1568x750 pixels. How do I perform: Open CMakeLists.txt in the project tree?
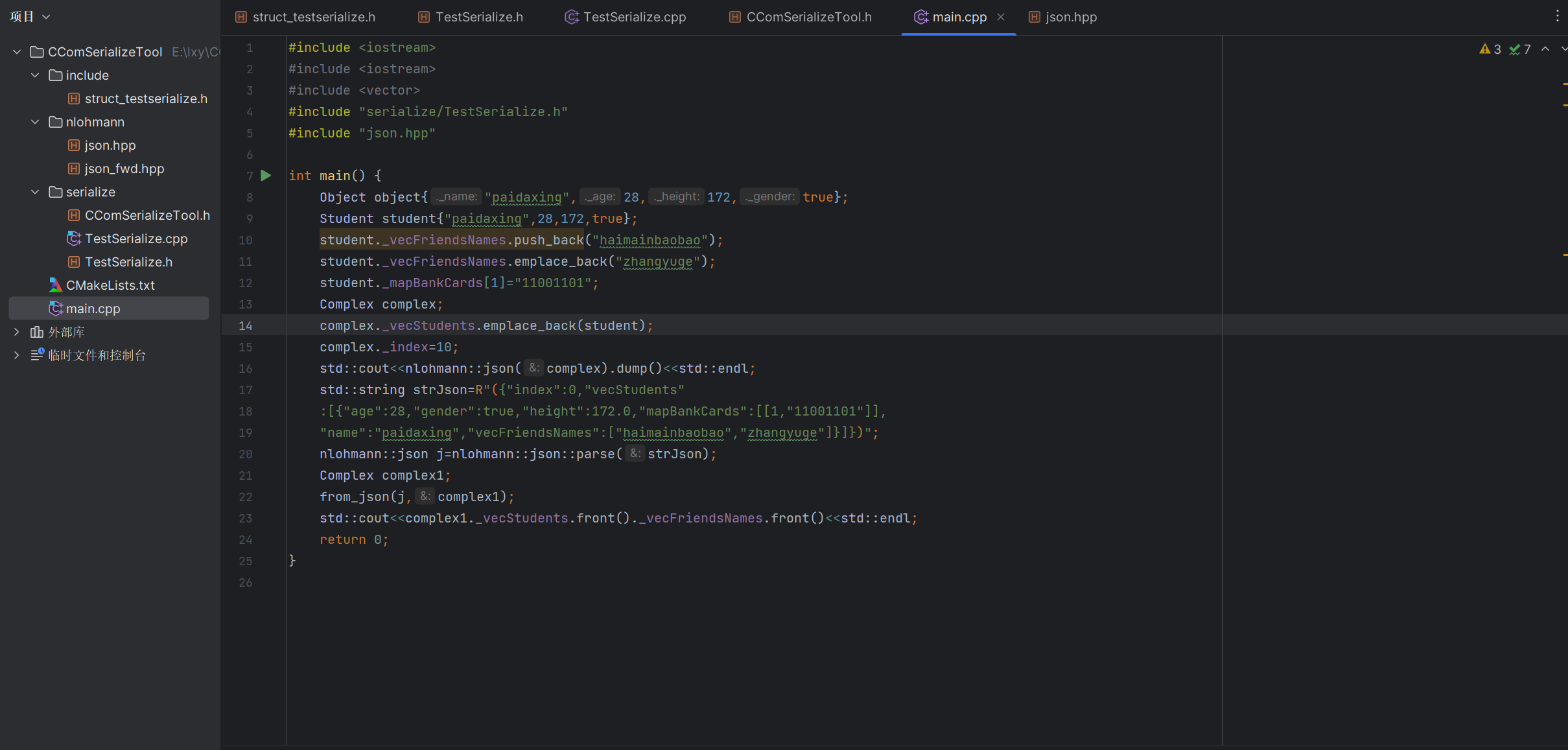pos(110,285)
